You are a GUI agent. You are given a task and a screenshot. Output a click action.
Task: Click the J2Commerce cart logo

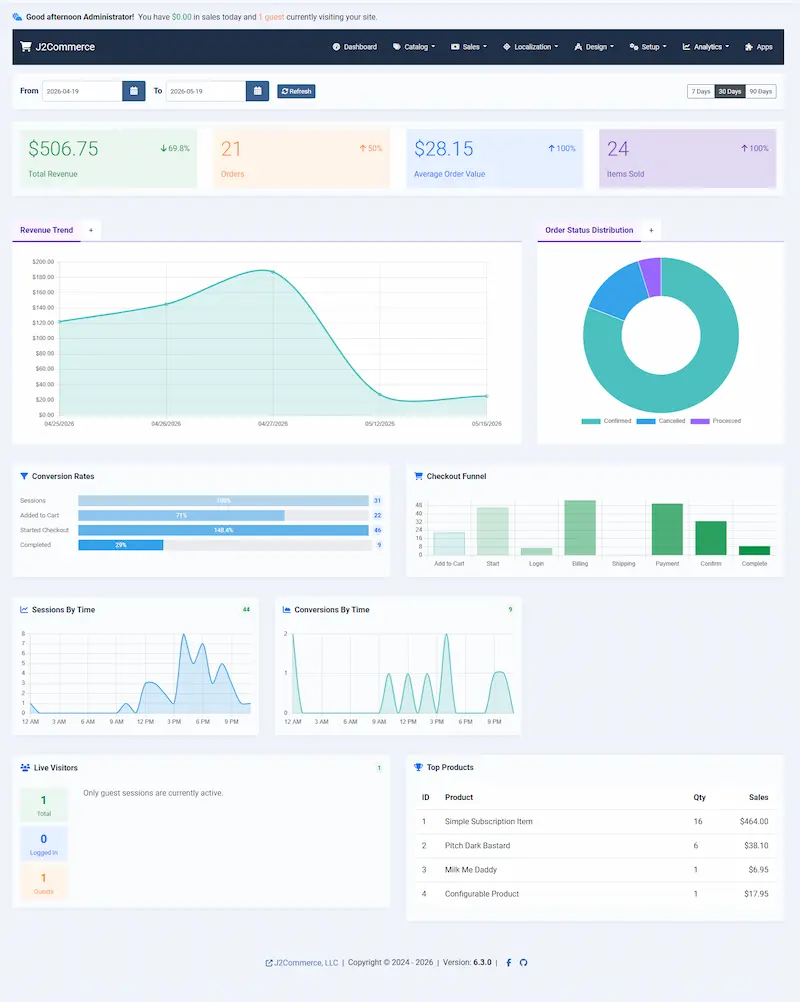[26, 47]
